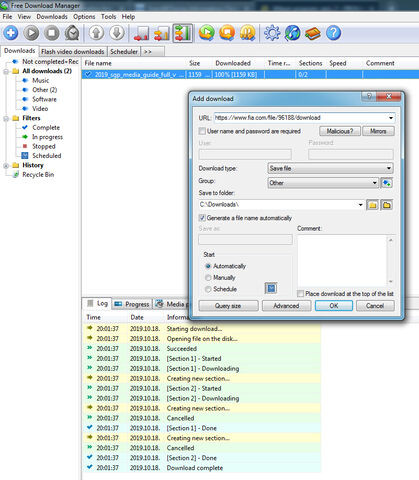This screenshot has height=480, width=419.
Task: Click the schedule settings icon next to Schedule
Action: [271, 288]
